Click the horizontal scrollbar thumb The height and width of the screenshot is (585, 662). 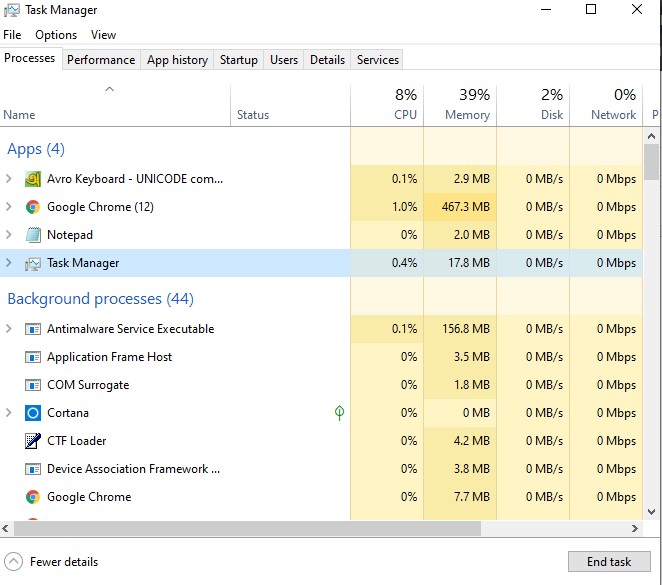pyautogui.click(x=247, y=528)
